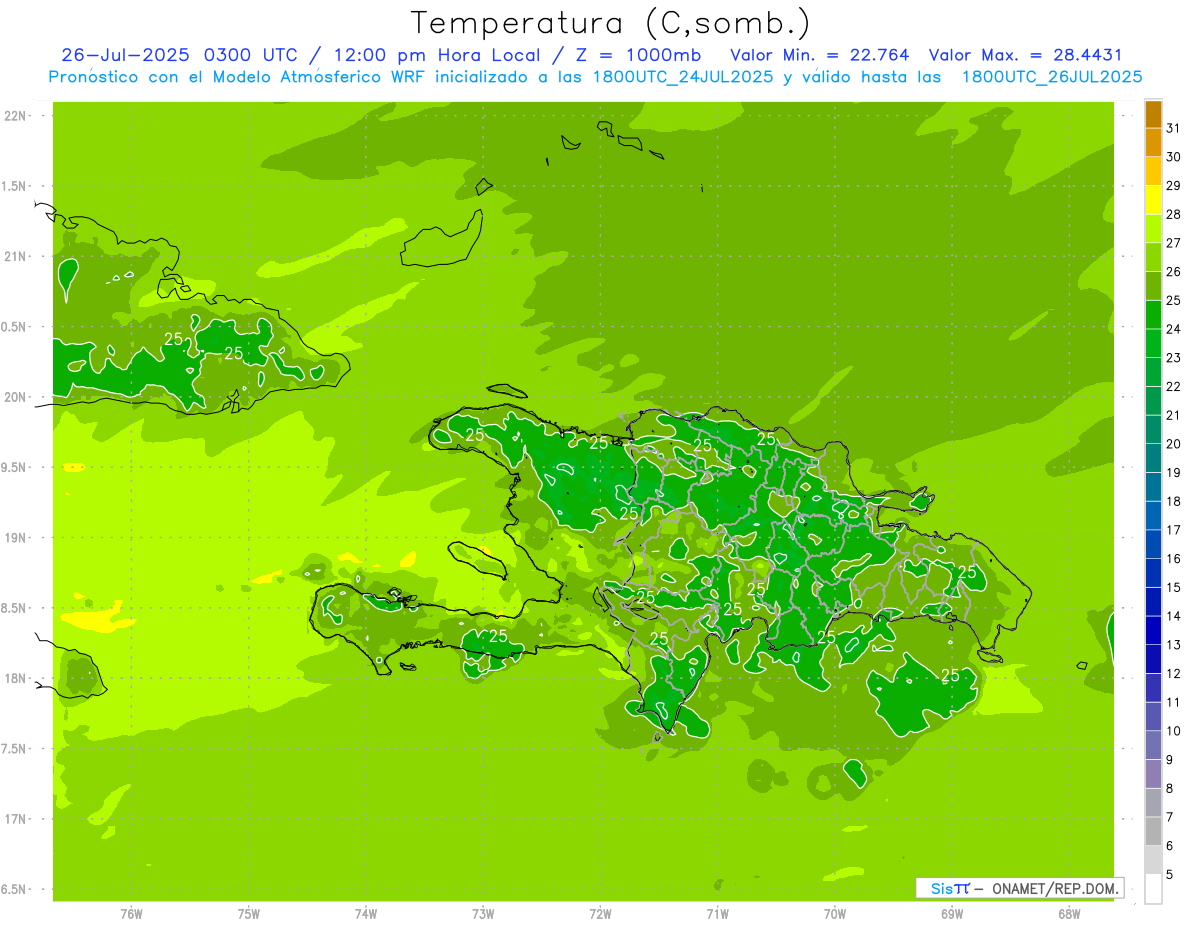Select the 20N latitude axis label
The height and width of the screenshot is (927, 1200).
click(x=15, y=397)
